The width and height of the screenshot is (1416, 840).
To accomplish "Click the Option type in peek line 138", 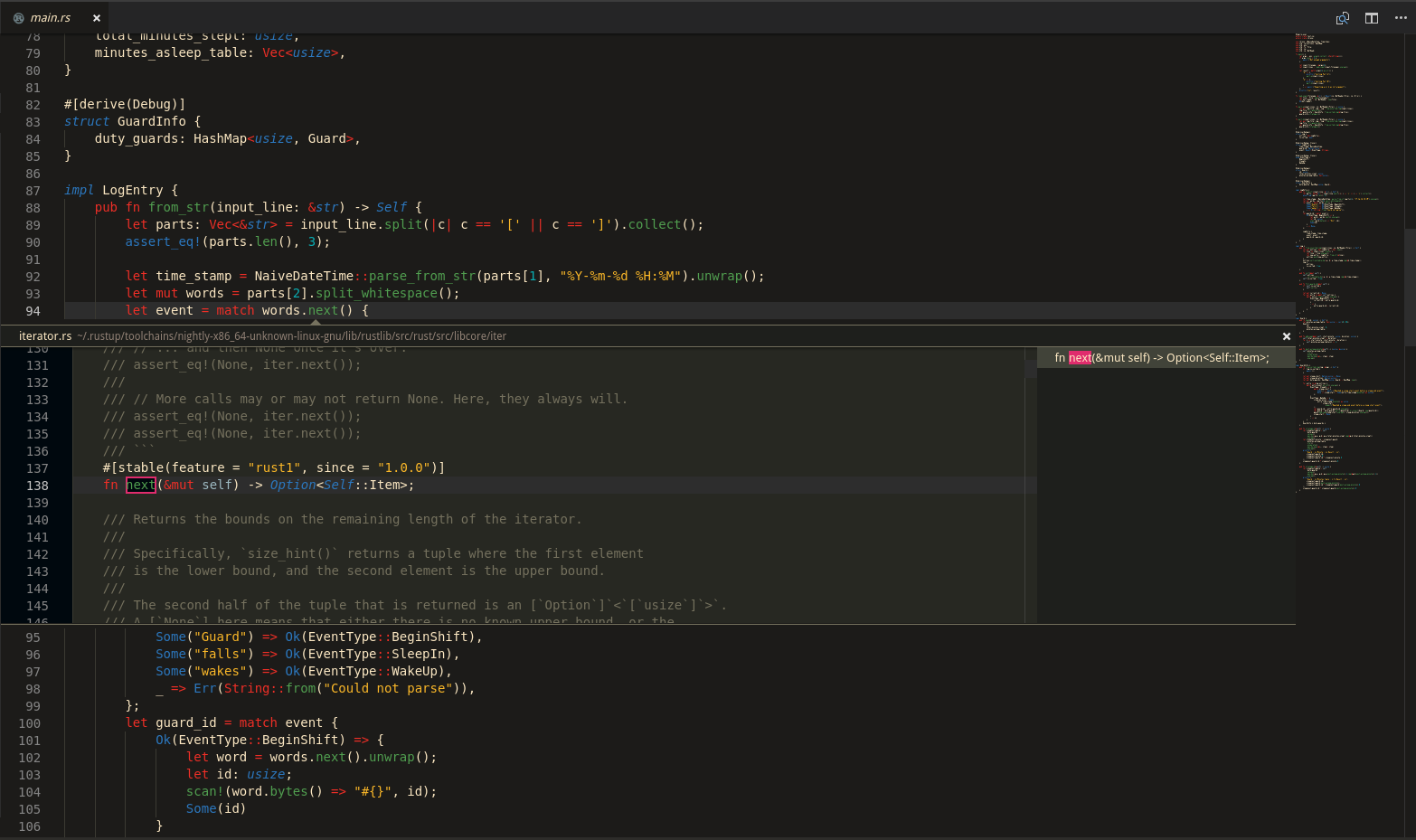I will [x=292, y=486].
